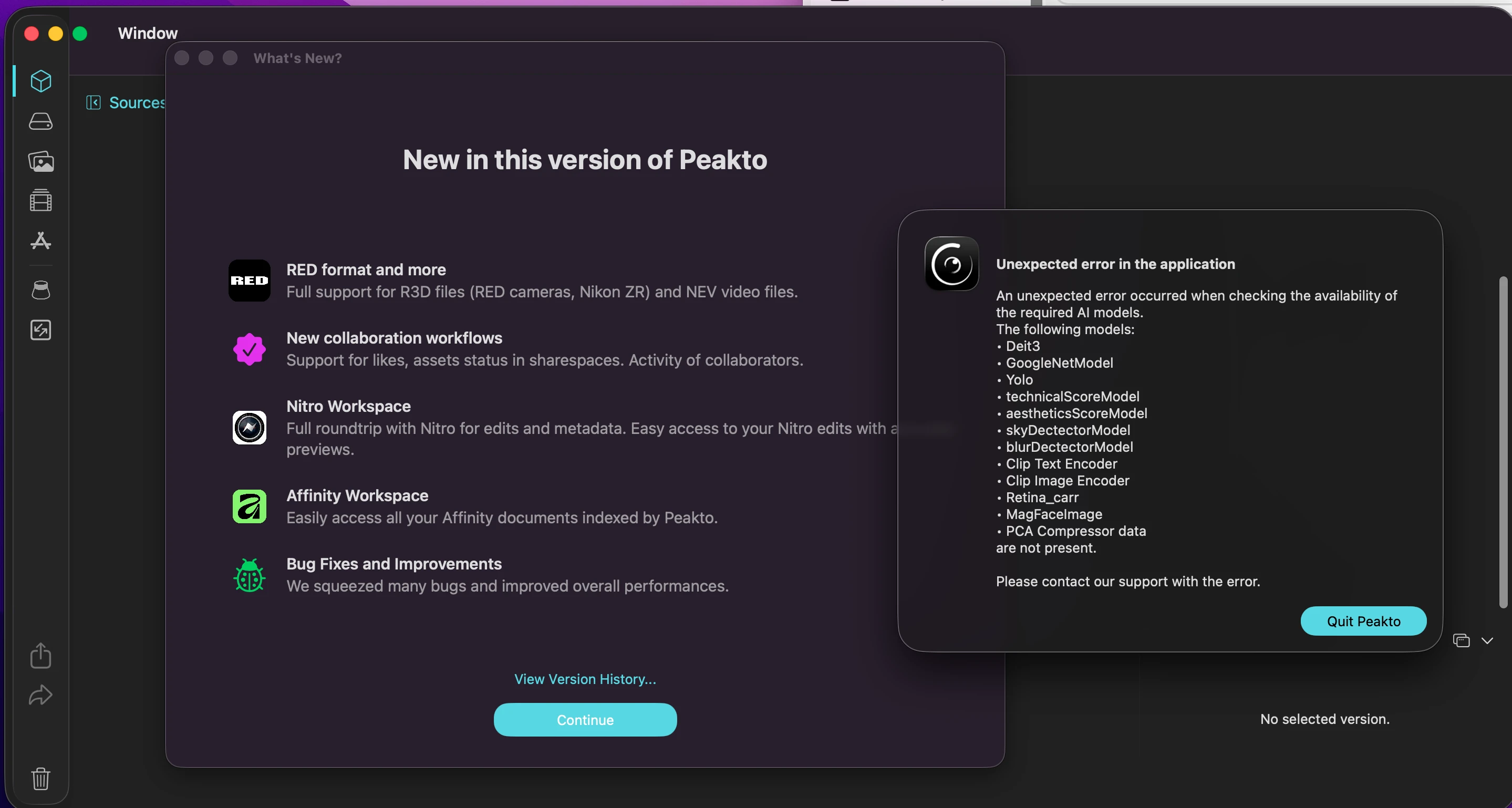Open the film strip videos icon
This screenshot has height=808, width=1512.
[40, 201]
